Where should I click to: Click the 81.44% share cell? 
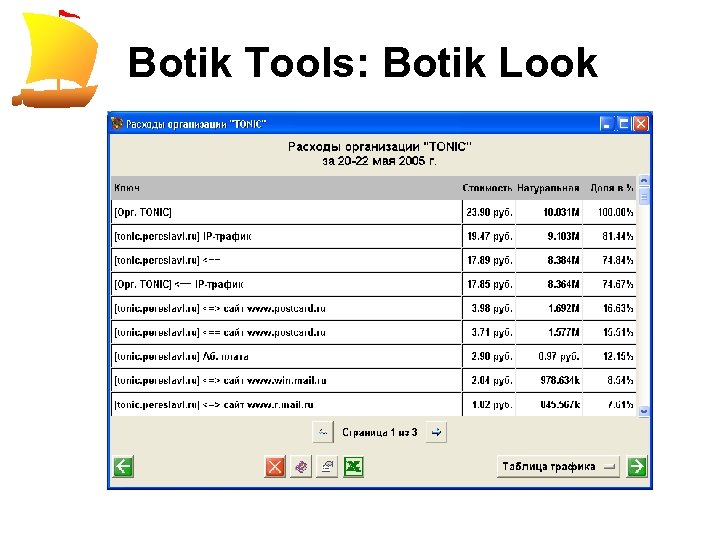pos(610,236)
